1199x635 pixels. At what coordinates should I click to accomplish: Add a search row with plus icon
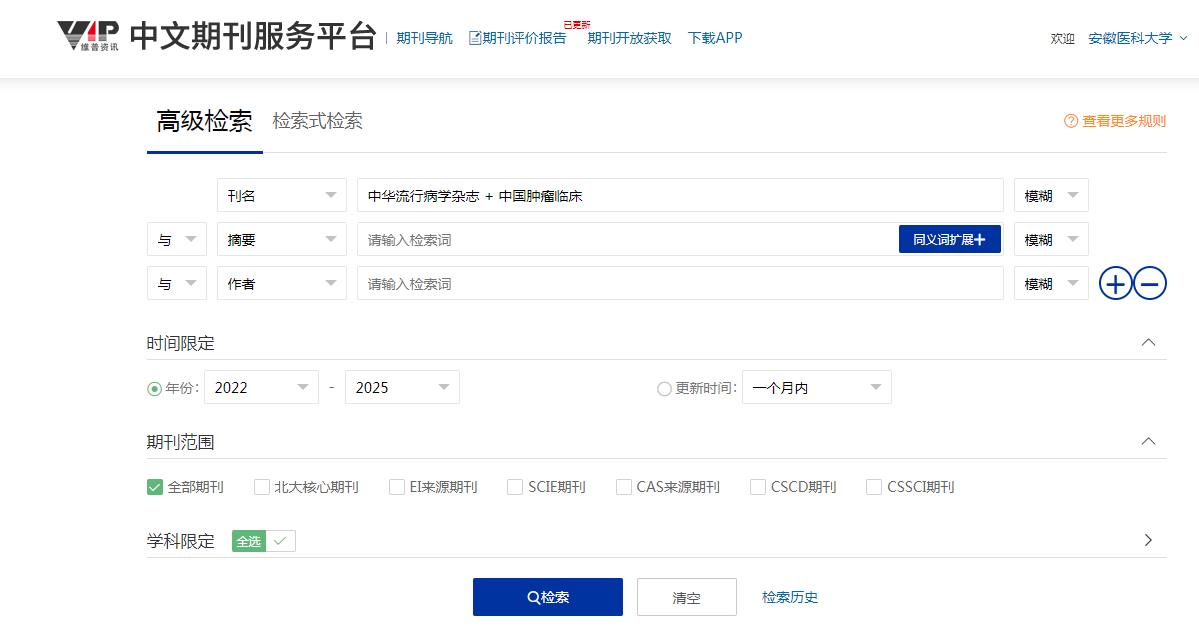pos(1116,284)
